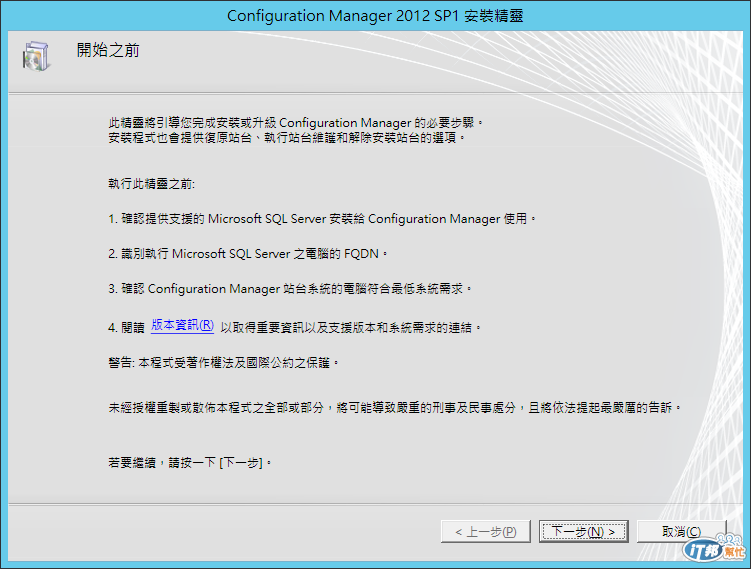The height and width of the screenshot is (569, 751).
Task: Click the 開始之前 page heading
Action: click(x=108, y=50)
